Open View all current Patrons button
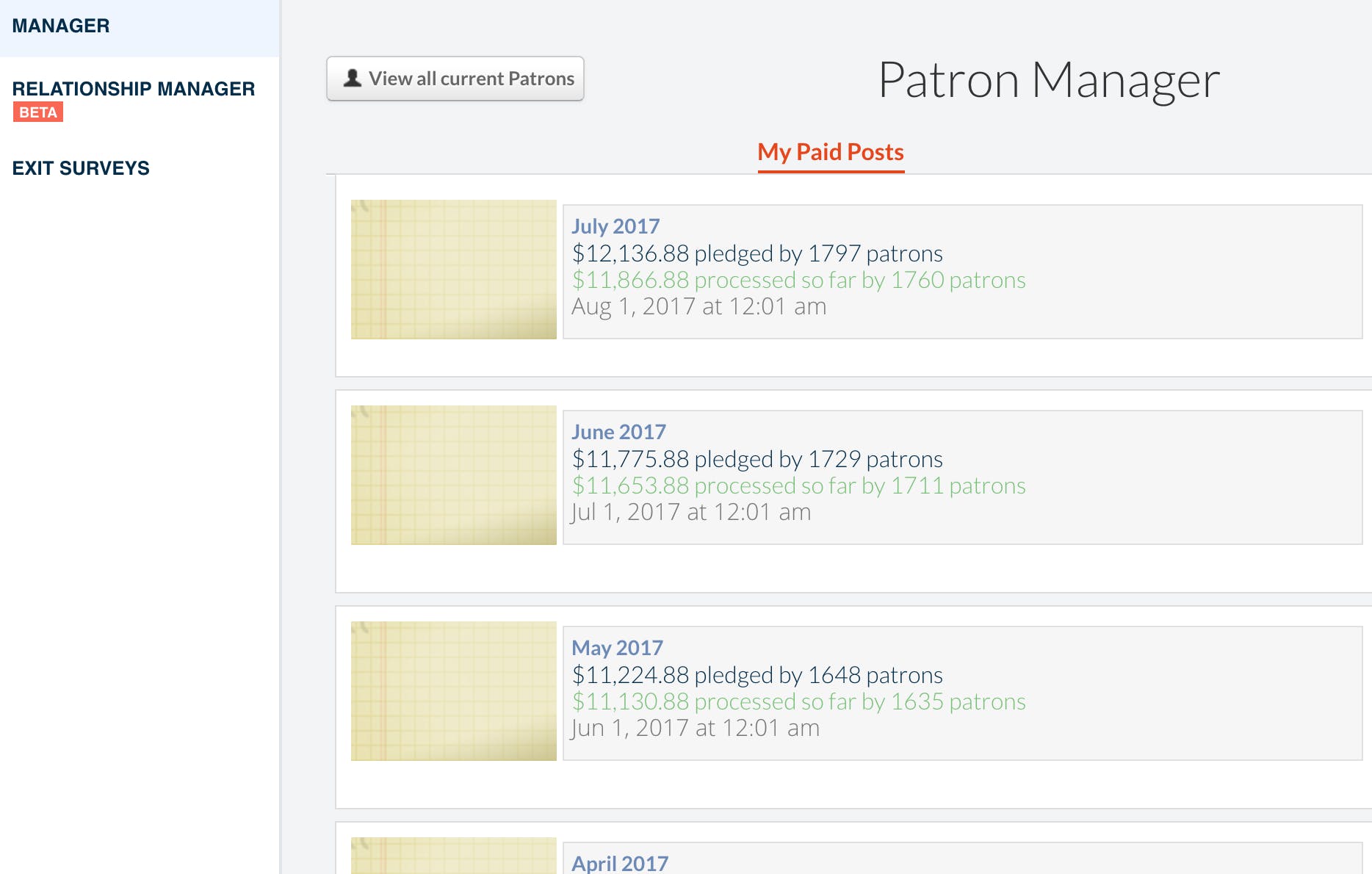 coord(455,79)
